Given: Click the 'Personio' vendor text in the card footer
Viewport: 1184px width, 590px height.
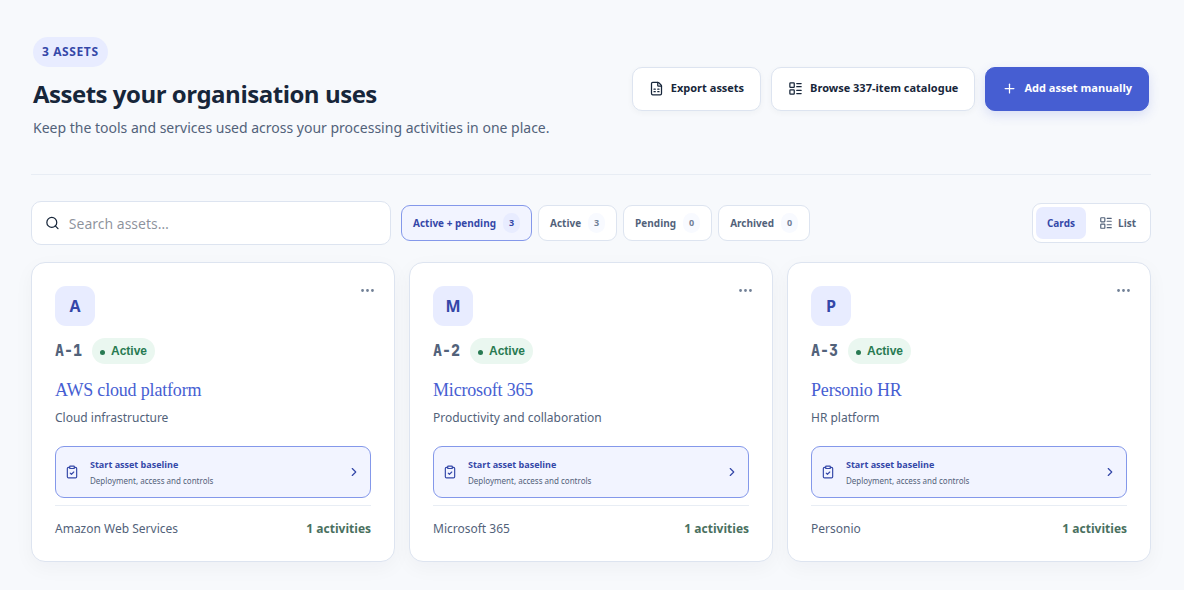Looking at the screenshot, I should point(836,529).
